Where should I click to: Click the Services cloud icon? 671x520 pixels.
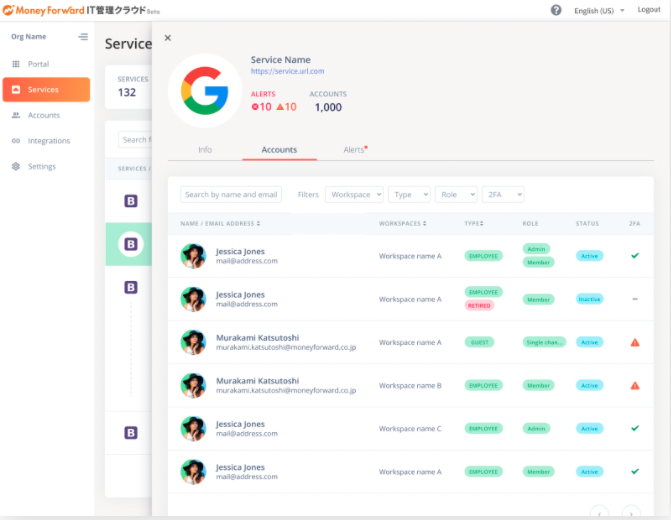[x=16, y=89]
